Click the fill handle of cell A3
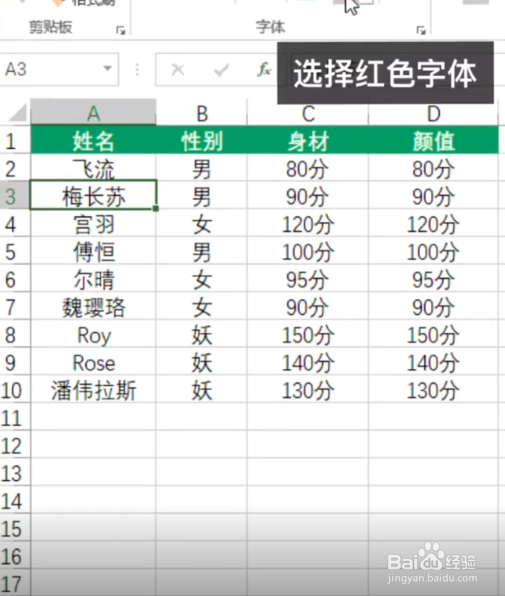Image resolution: width=505 pixels, height=596 pixels. (x=156, y=209)
